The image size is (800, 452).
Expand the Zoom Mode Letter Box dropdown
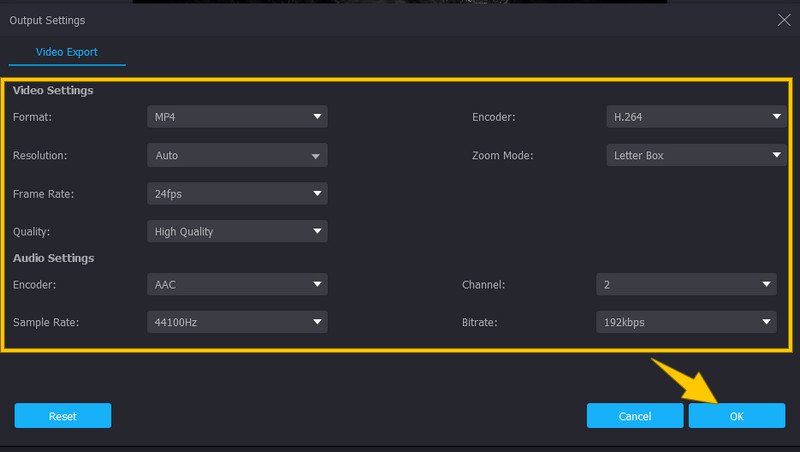pyautogui.click(x=696, y=156)
